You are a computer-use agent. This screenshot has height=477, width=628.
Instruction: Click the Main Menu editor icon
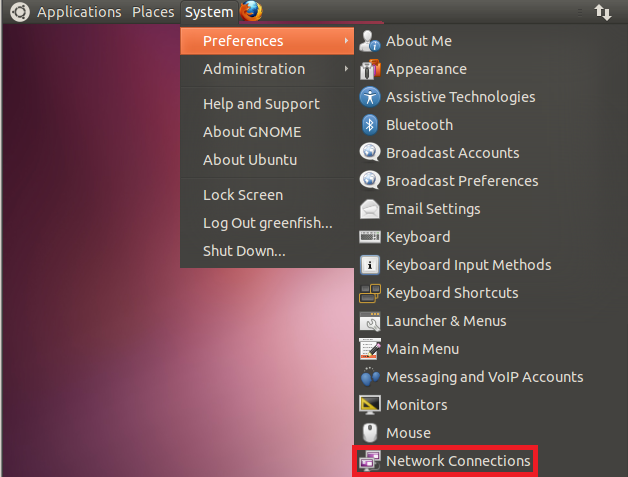369,349
